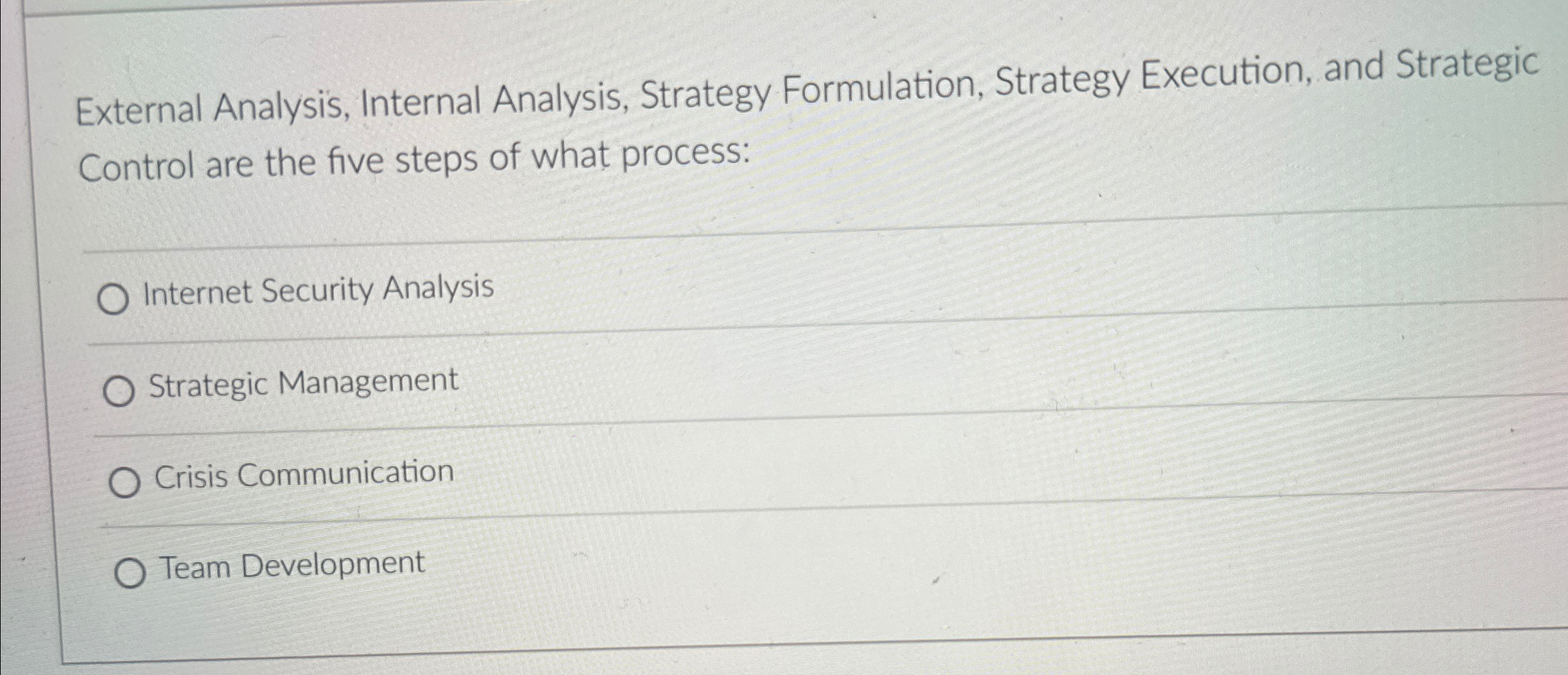Click the Crisis Communication answer label
The width and height of the screenshot is (1568, 675).
303,474
